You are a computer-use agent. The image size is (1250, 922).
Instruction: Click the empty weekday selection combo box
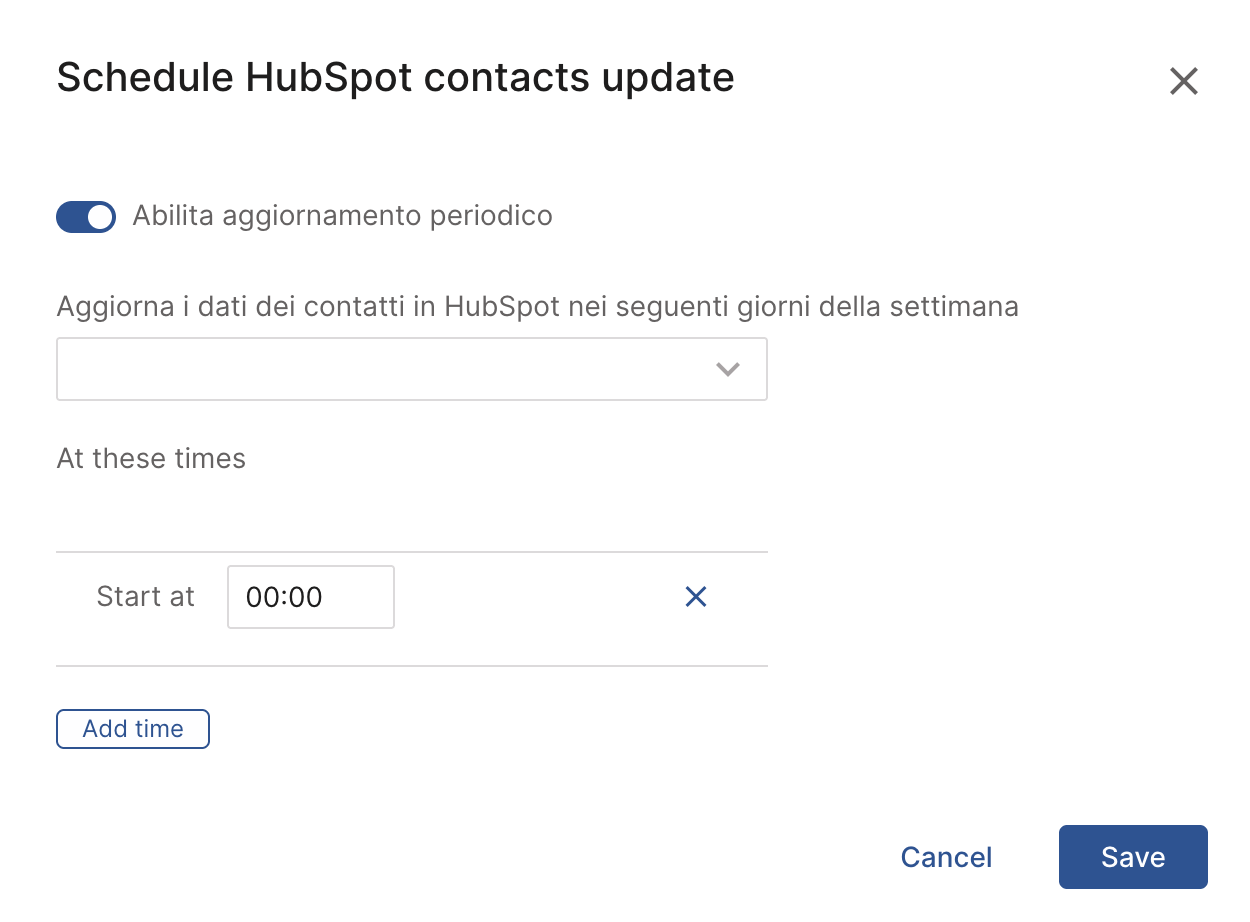[380, 369]
